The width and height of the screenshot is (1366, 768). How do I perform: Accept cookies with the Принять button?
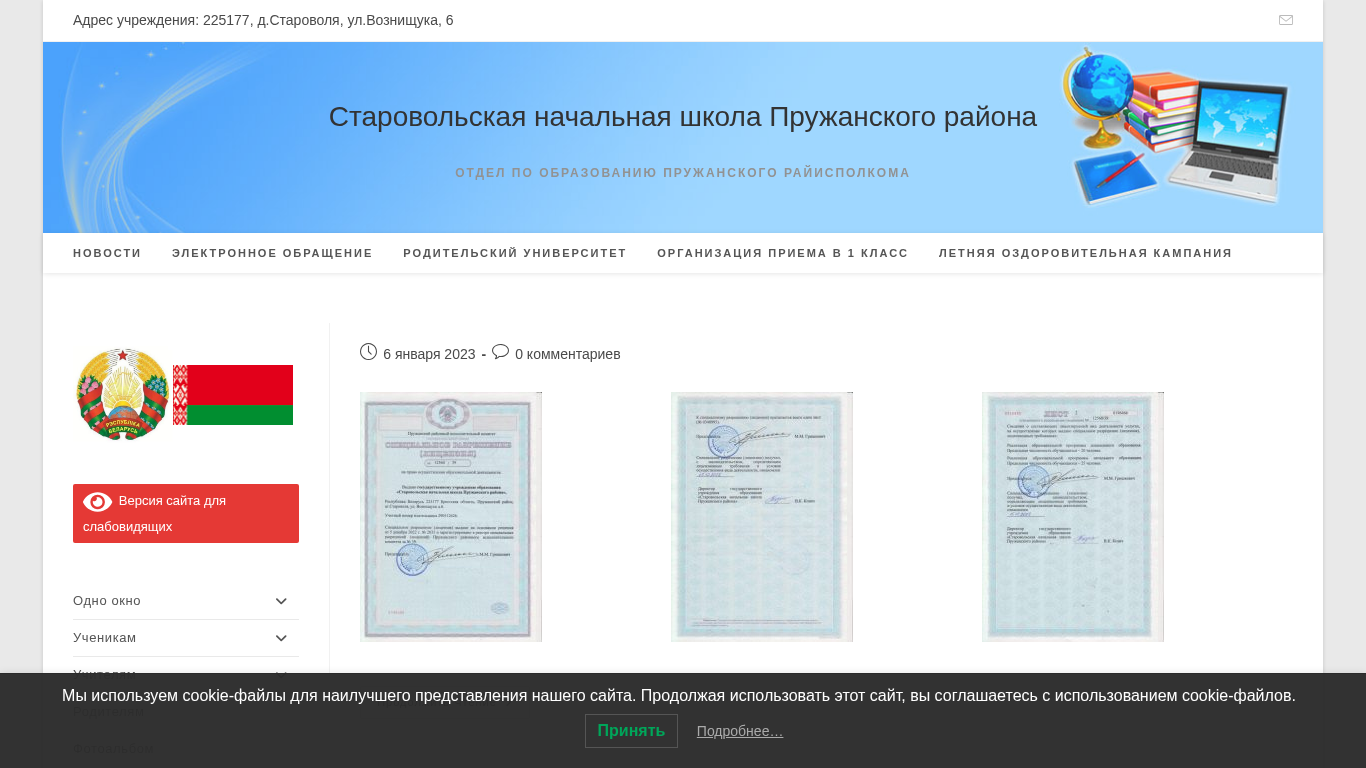pyautogui.click(x=631, y=731)
